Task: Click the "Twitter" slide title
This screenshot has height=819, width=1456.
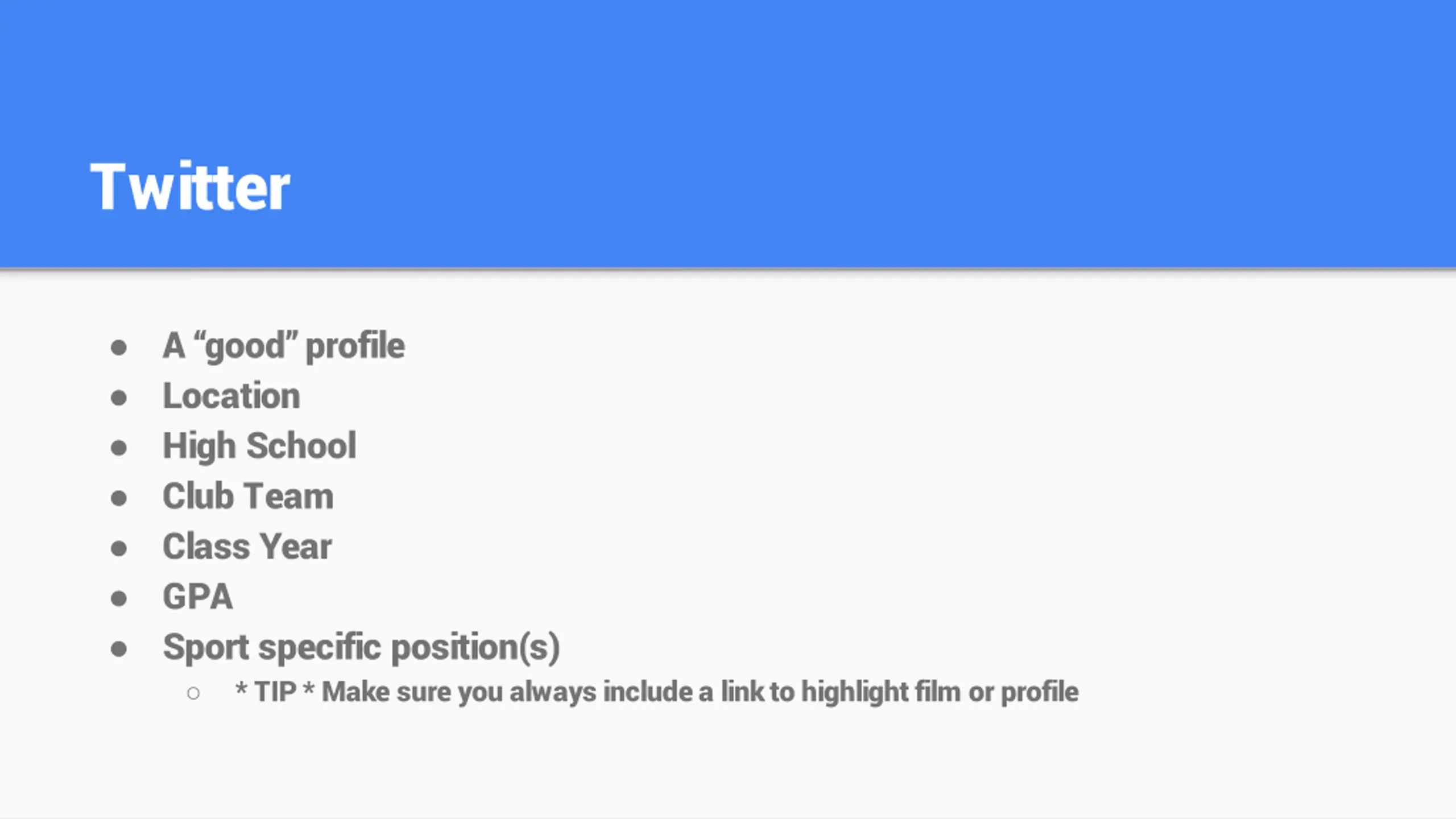Action: coord(190,186)
